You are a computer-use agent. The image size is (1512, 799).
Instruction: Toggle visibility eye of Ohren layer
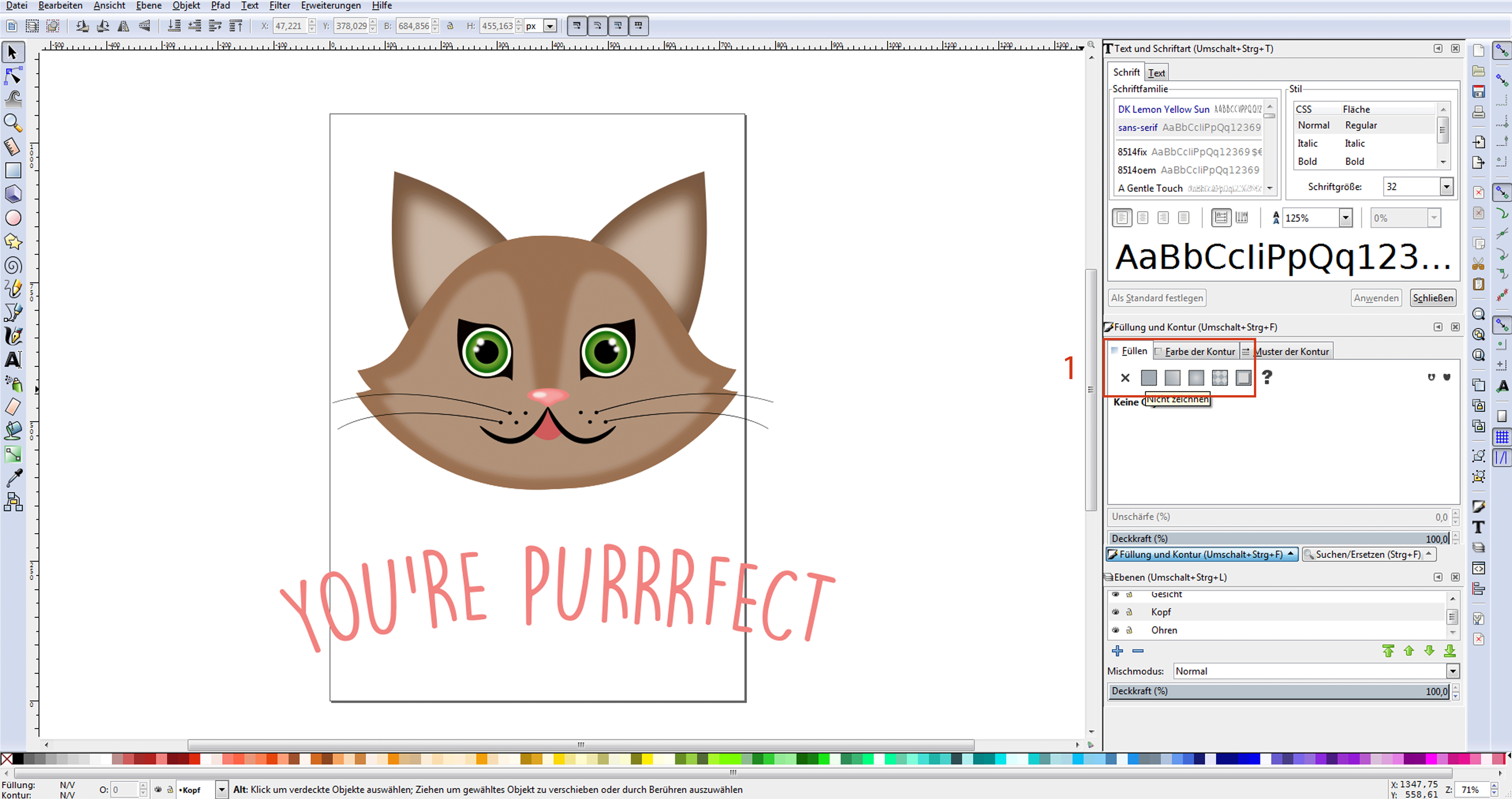pos(1115,630)
